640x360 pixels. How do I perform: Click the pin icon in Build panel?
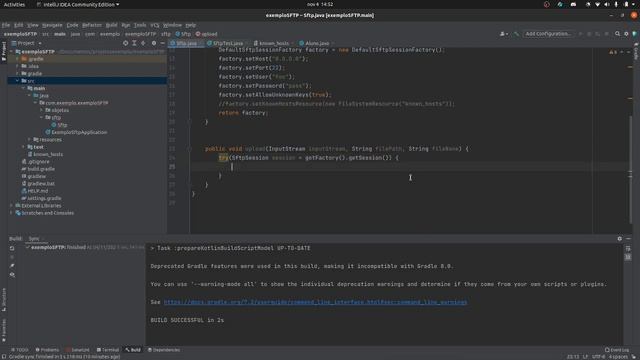pos(12,266)
